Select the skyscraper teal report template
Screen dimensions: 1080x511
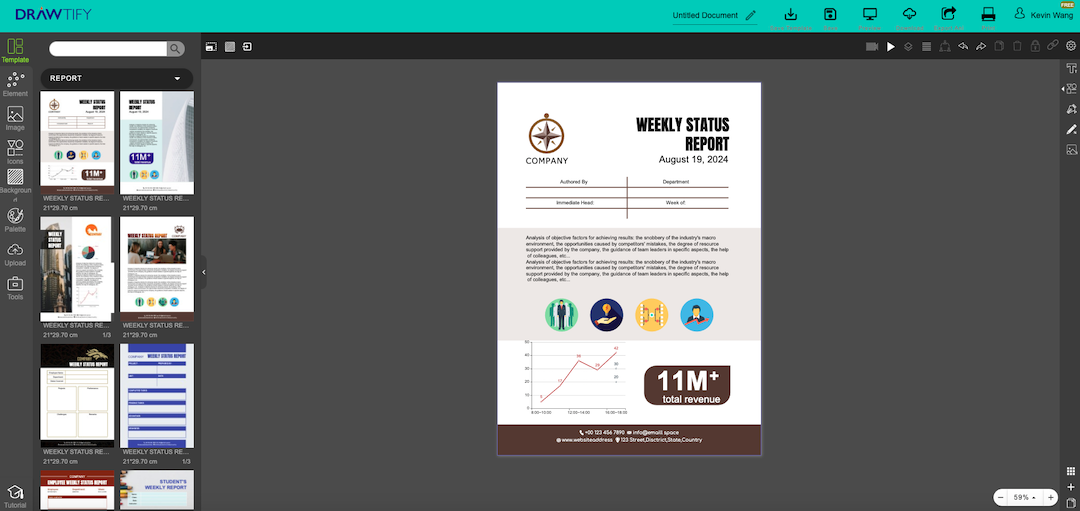(x=157, y=143)
